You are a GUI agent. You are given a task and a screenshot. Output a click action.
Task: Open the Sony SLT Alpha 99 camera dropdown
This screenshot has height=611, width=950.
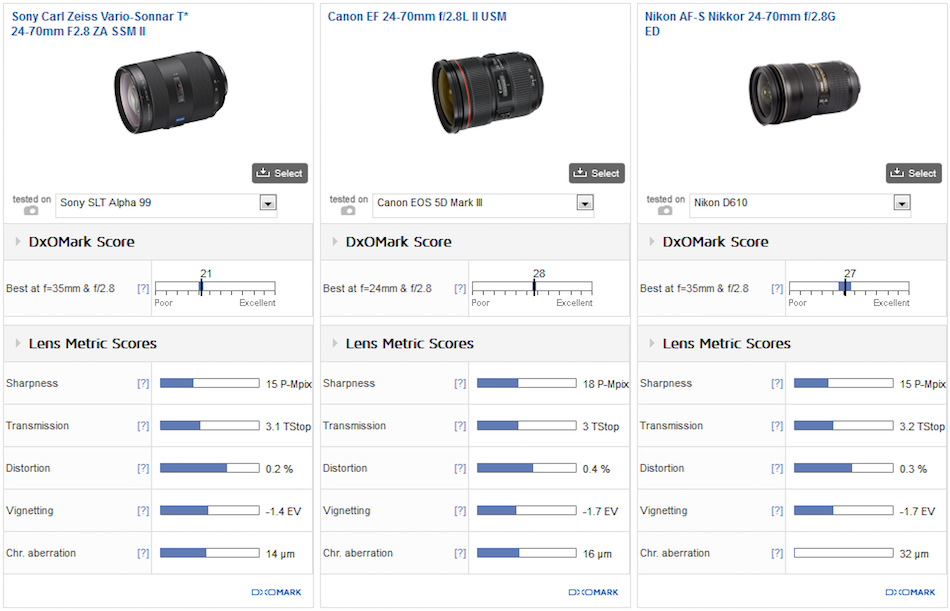click(267, 203)
